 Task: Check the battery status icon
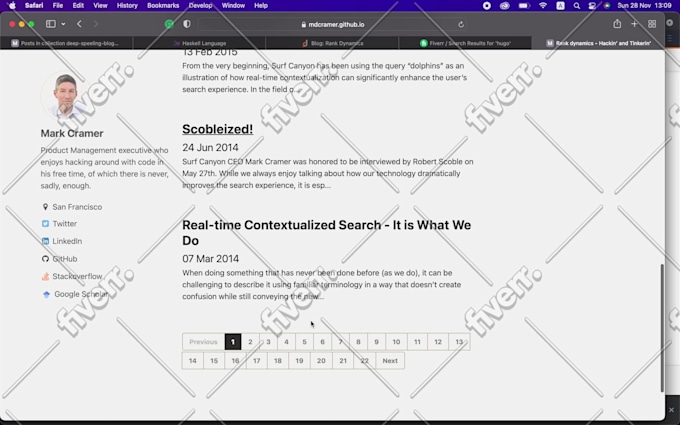524,6
